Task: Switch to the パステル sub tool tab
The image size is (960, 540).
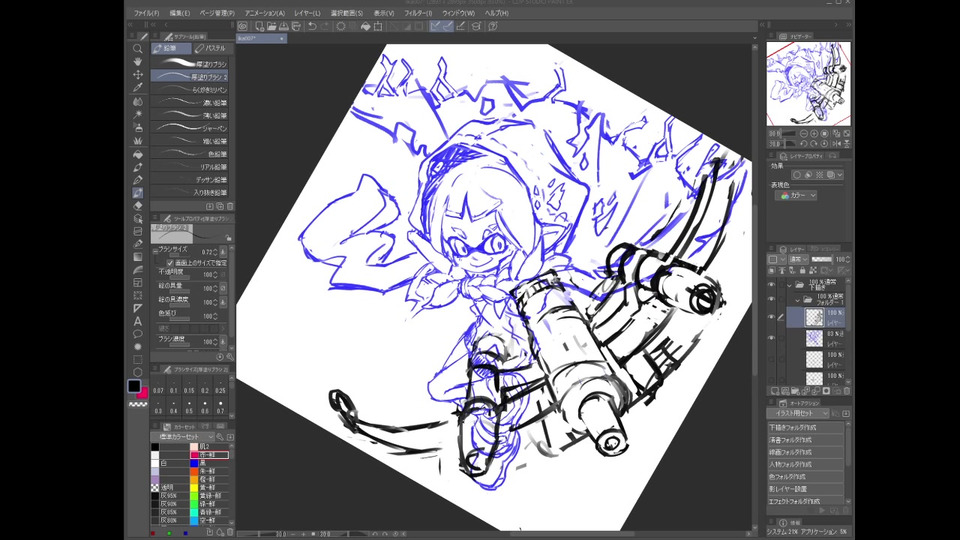Action: pyautogui.click(x=210, y=48)
